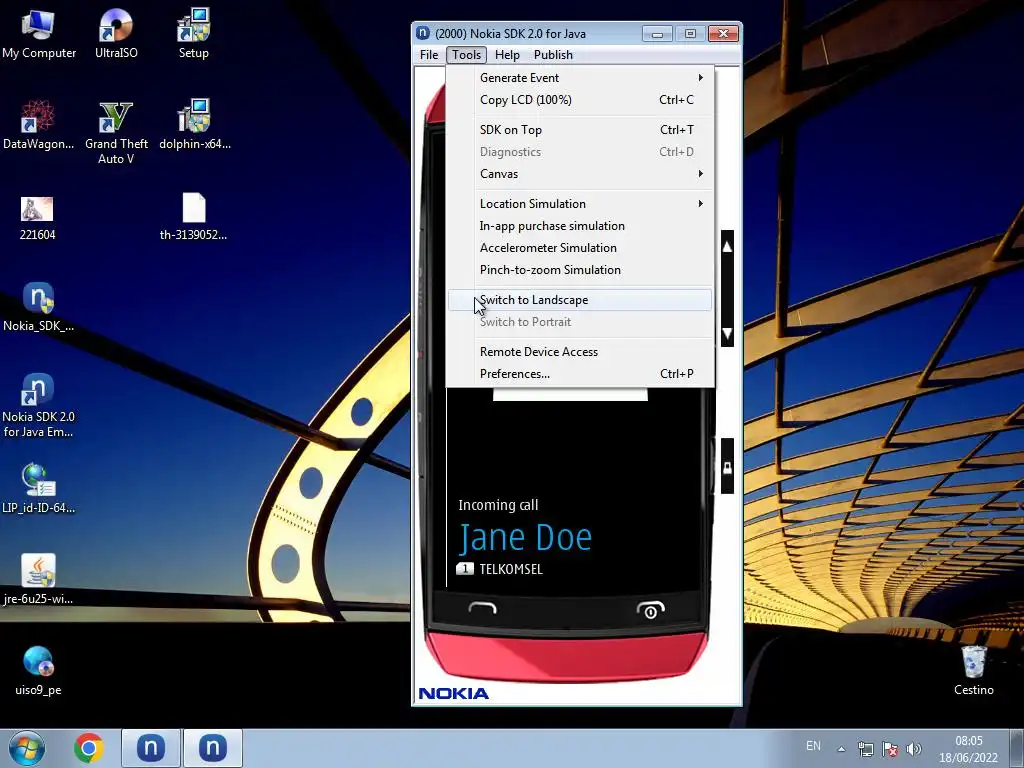Click the emulator lock key
This screenshot has width=1024, height=768.
click(727, 468)
